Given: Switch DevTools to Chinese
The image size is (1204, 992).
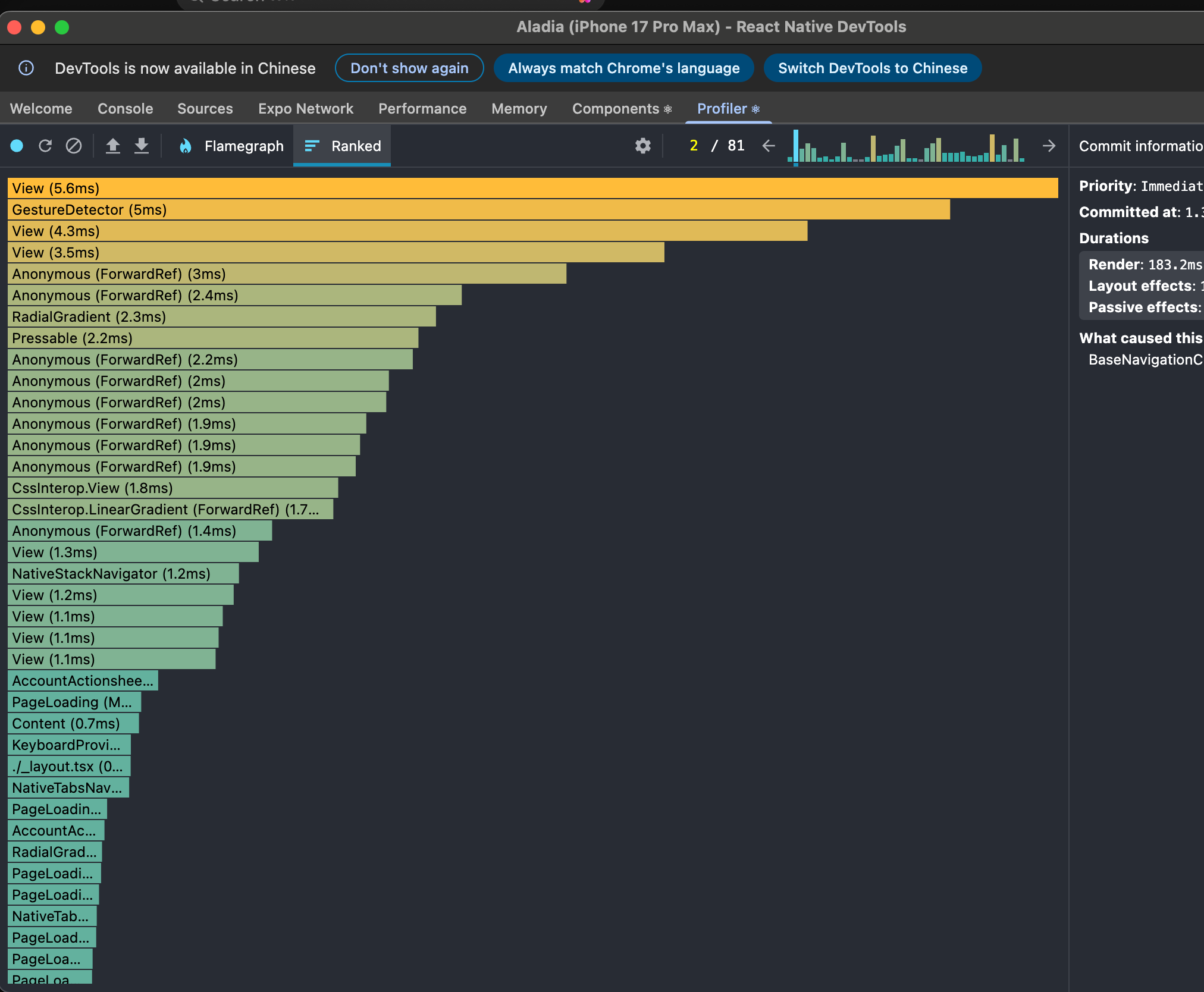Looking at the screenshot, I should tap(873, 68).
